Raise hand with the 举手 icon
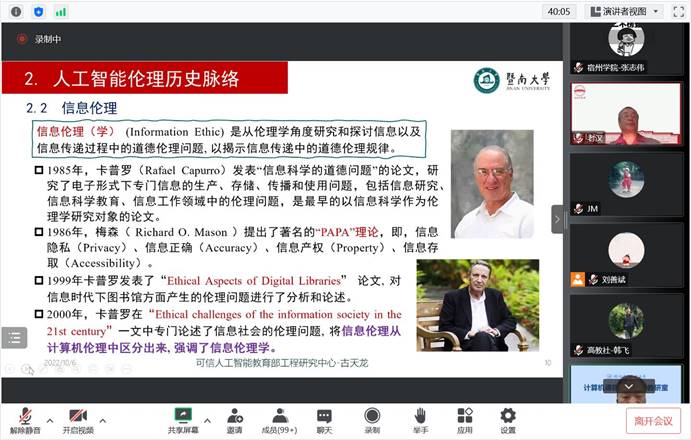691x440 pixels. pyautogui.click(x=420, y=418)
